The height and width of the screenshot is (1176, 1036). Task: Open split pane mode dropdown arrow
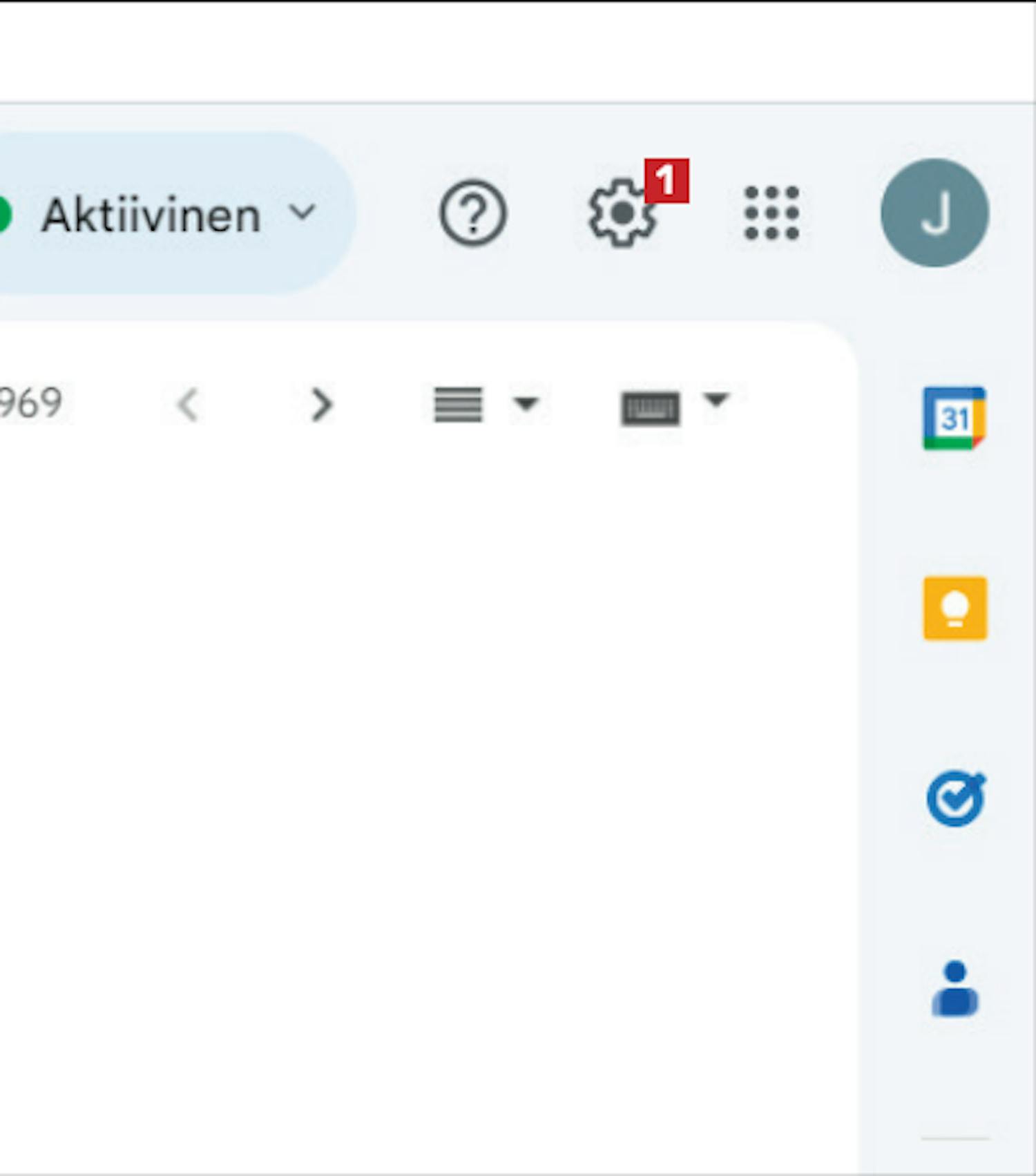[x=526, y=403]
